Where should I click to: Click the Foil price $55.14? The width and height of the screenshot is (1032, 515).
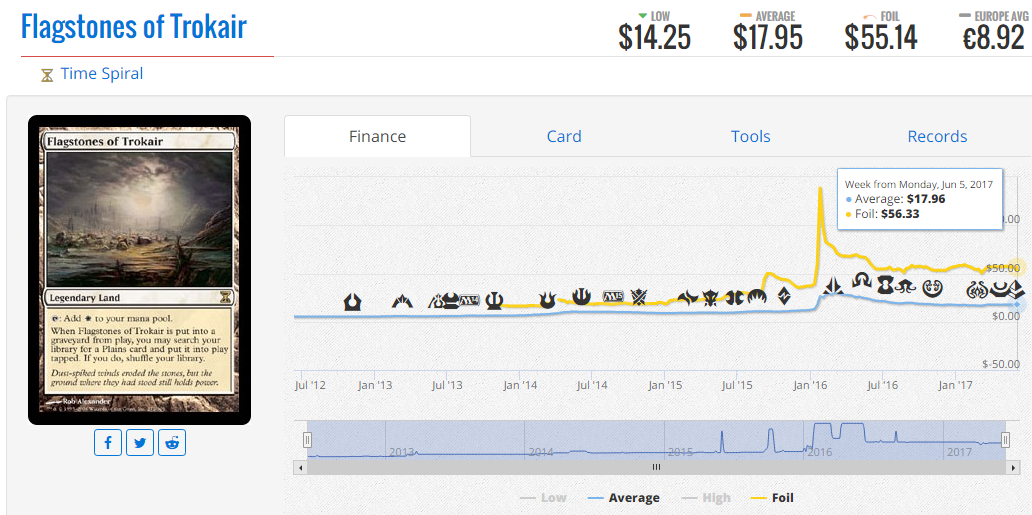point(881,39)
